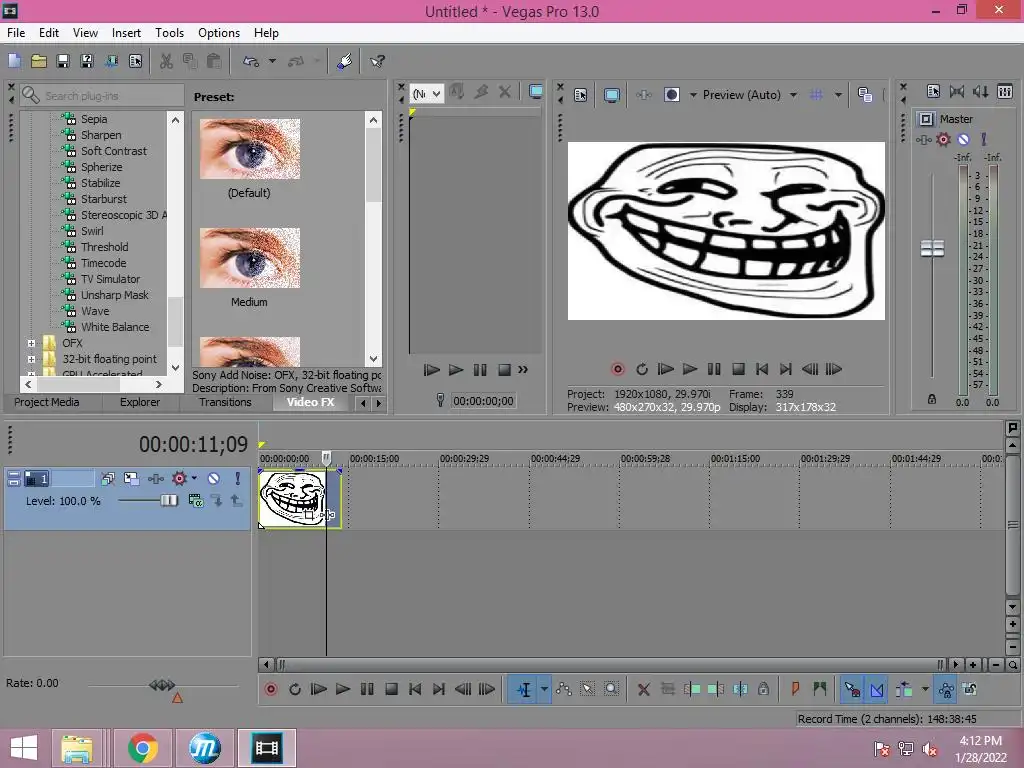Expand the OFX folder in plug-in tree
The width and height of the screenshot is (1024, 768).
tap(31, 343)
